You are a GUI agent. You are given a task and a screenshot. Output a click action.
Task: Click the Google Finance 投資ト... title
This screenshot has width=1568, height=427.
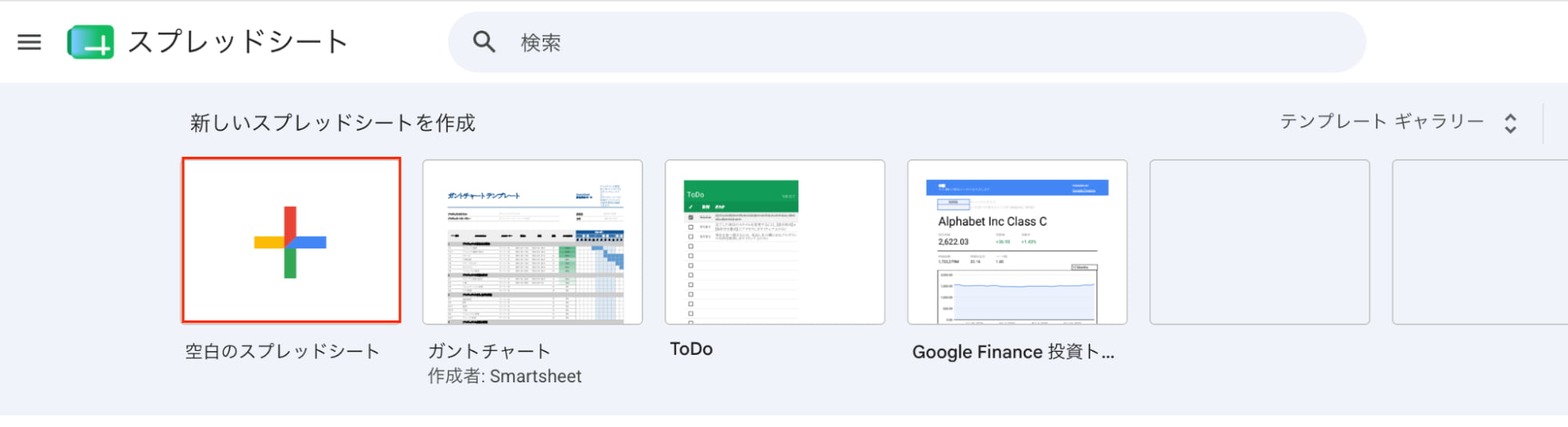(x=1013, y=353)
